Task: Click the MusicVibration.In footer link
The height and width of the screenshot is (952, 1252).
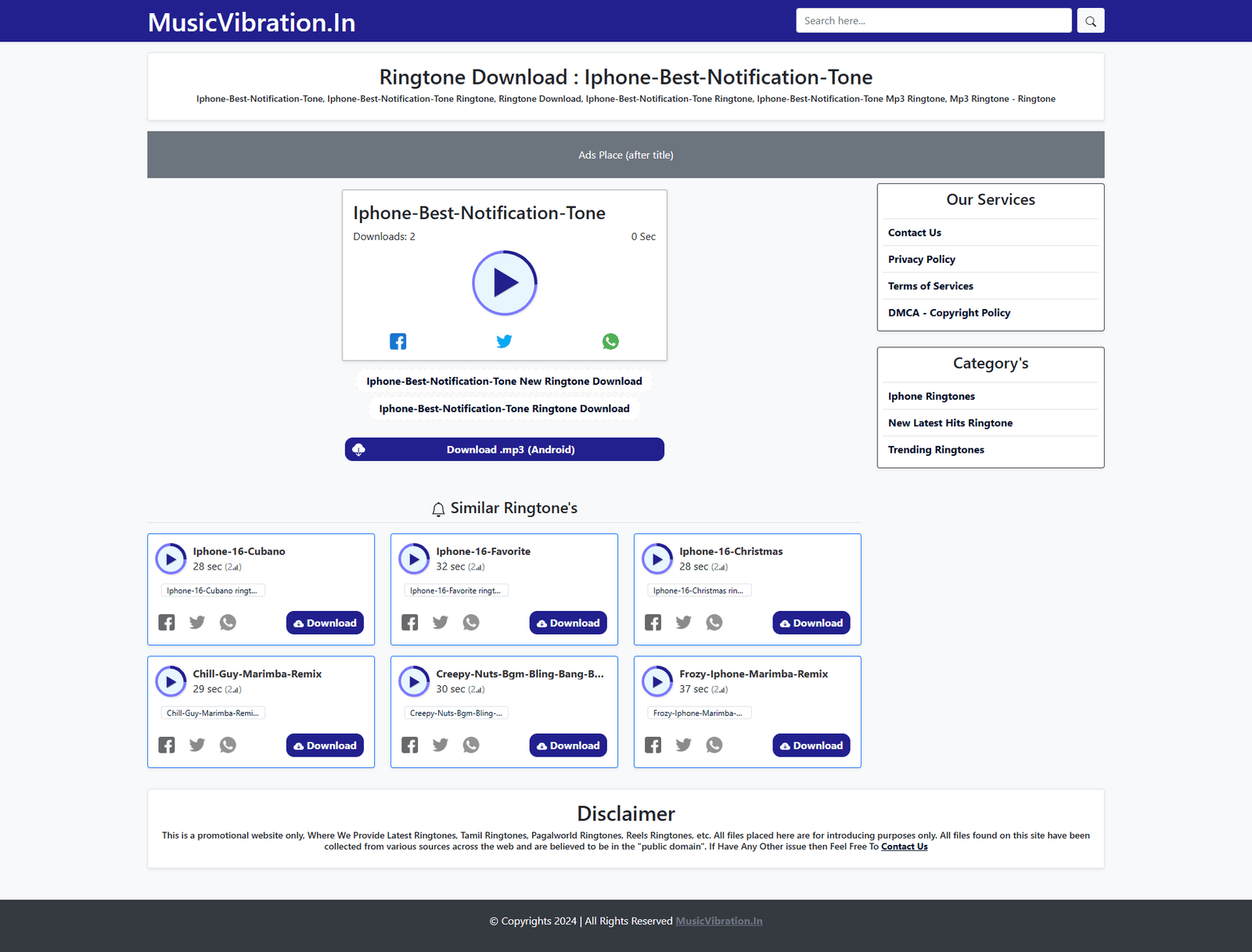Action: point(719,921)
